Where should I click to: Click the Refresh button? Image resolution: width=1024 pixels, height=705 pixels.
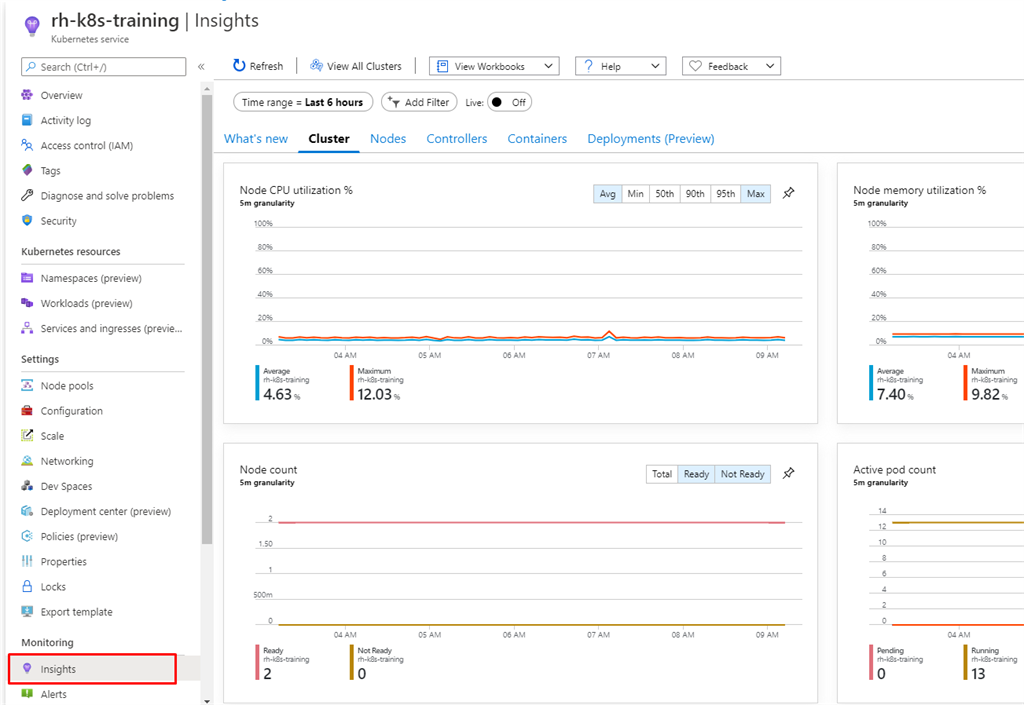pyautogui.click(x=258, y=66)
